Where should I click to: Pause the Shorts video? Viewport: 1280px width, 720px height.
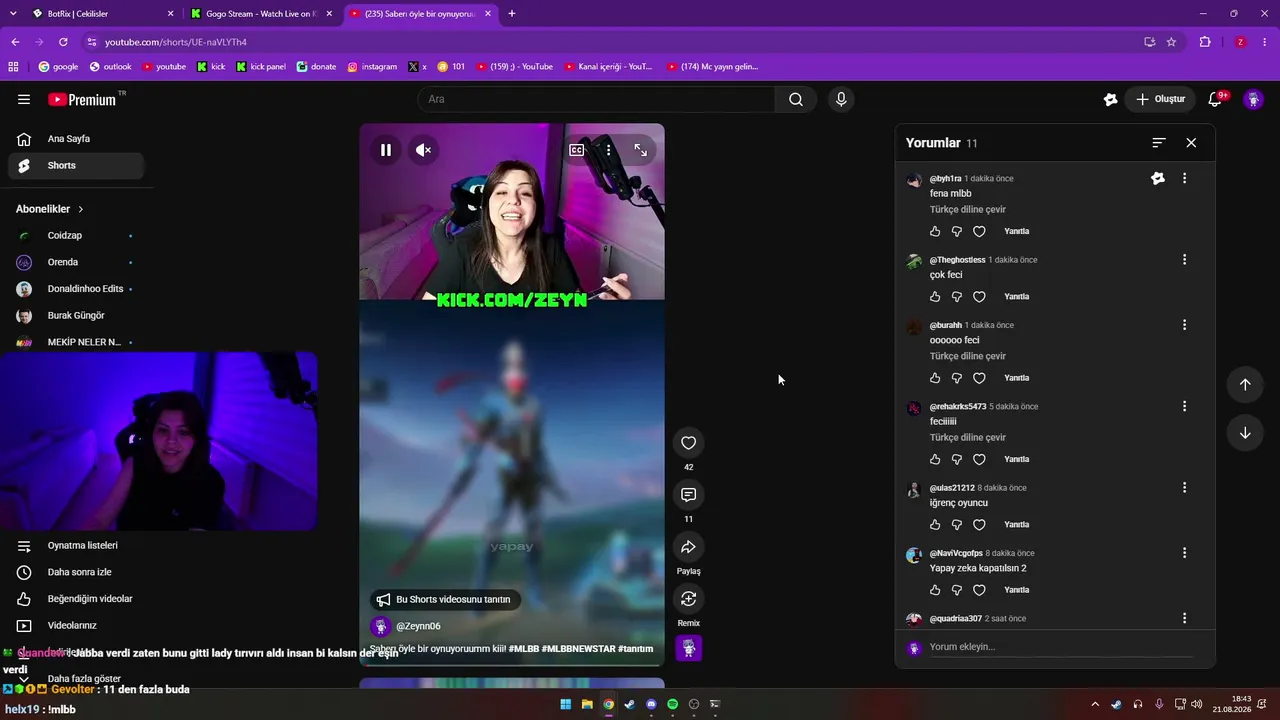click(x=386, y=150)
